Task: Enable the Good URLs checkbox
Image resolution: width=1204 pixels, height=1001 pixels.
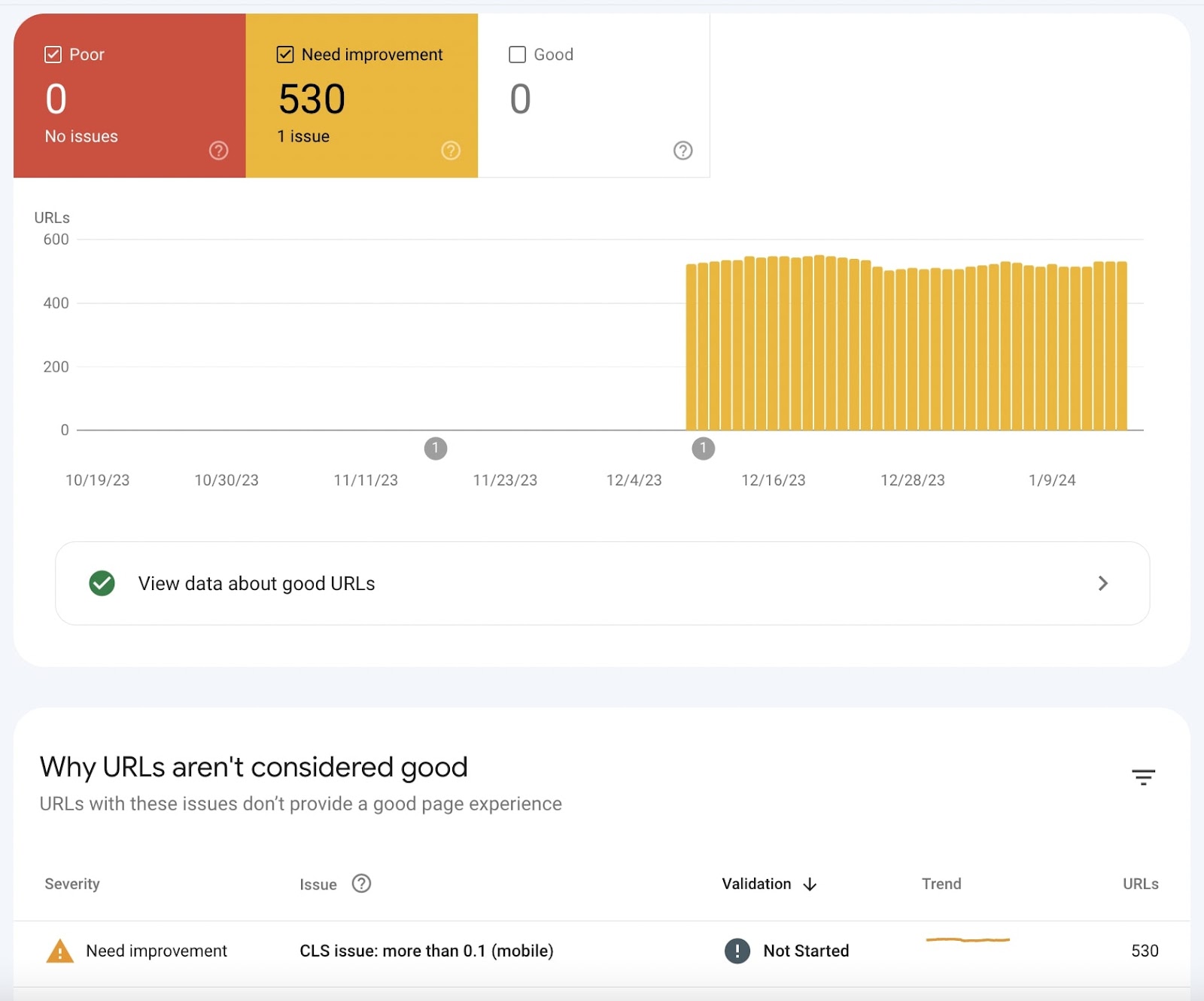Action: 516,53
